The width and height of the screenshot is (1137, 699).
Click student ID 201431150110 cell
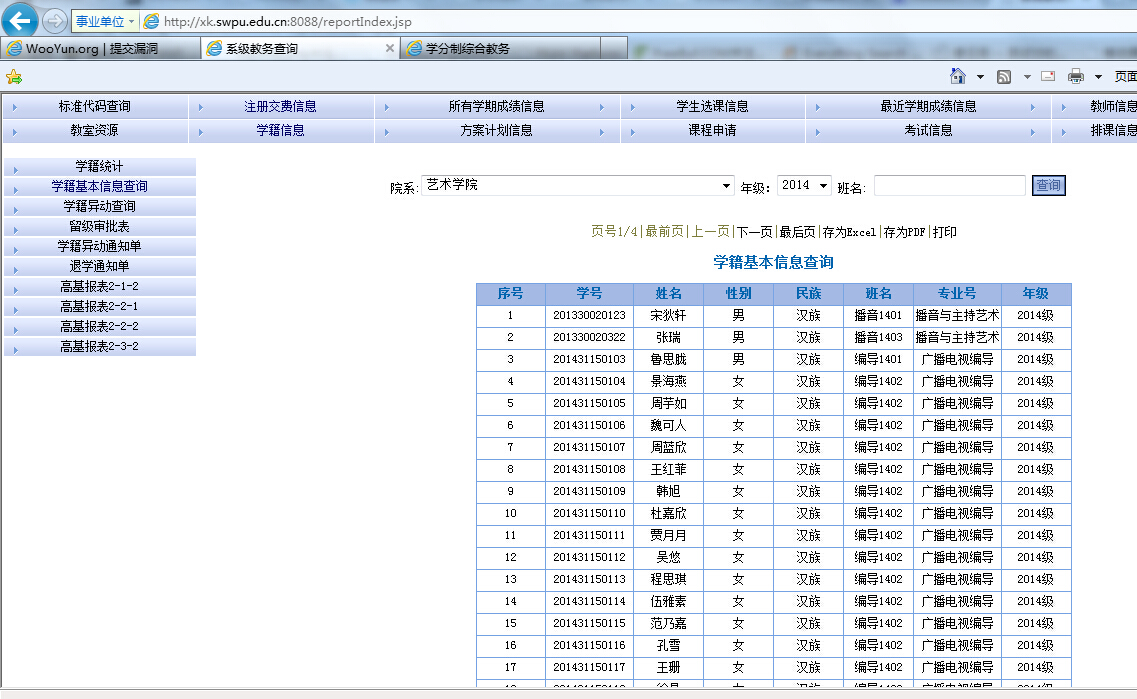(590, 513)
